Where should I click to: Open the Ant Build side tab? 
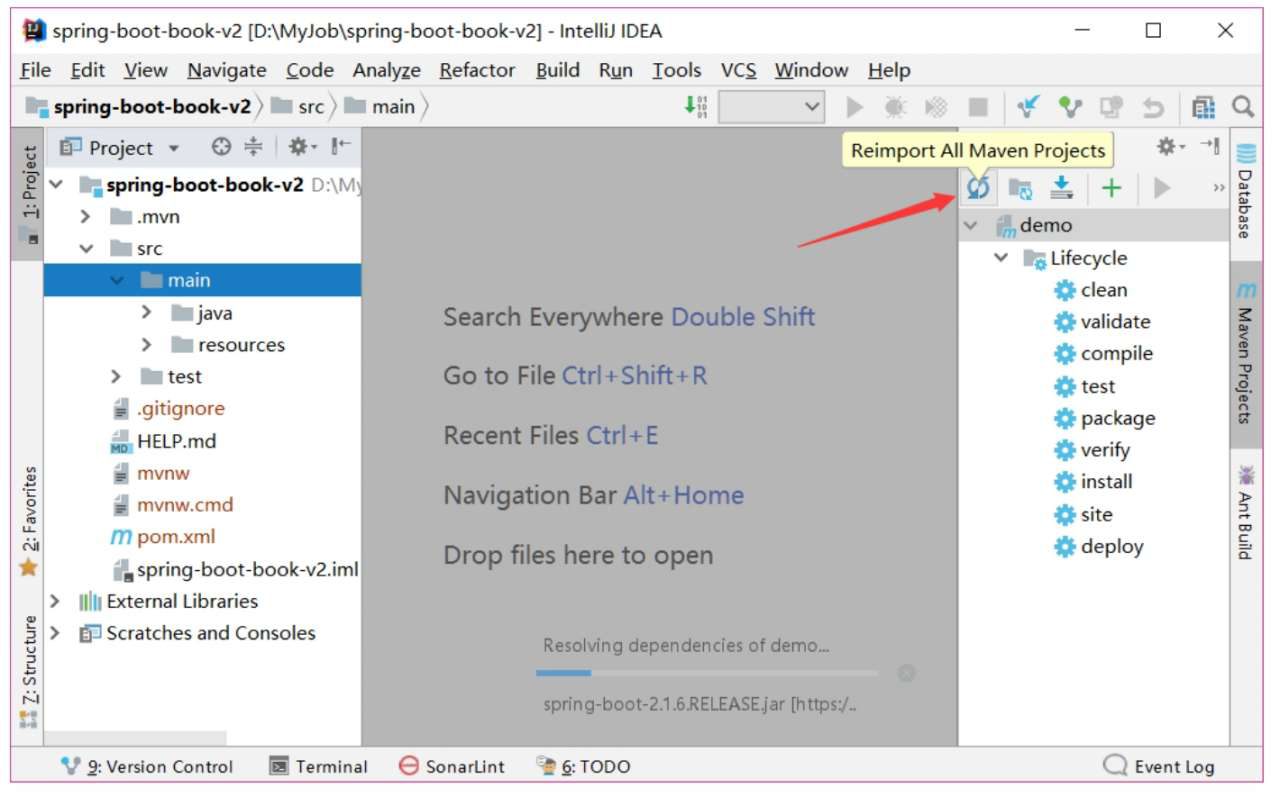pyautogui.click(x=1245, y=512)
